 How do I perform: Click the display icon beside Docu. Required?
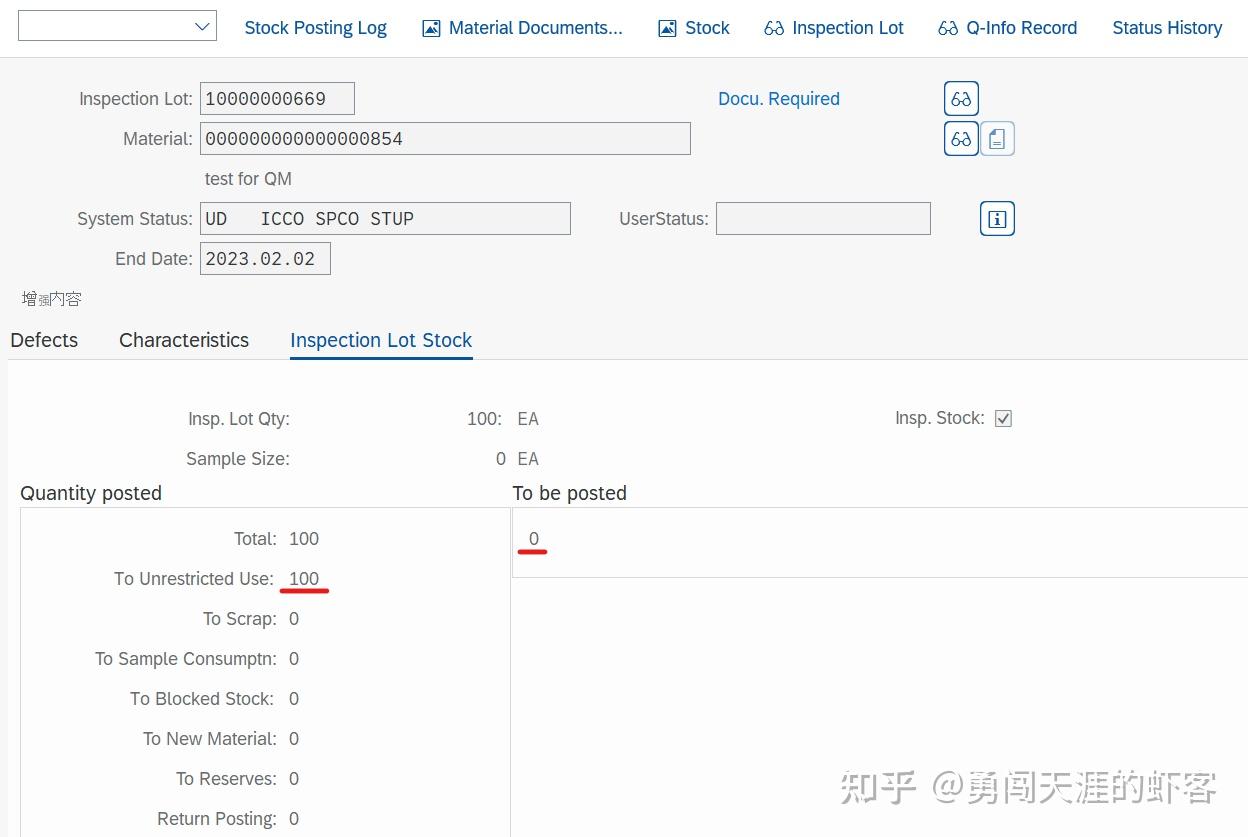pos(960,98)
